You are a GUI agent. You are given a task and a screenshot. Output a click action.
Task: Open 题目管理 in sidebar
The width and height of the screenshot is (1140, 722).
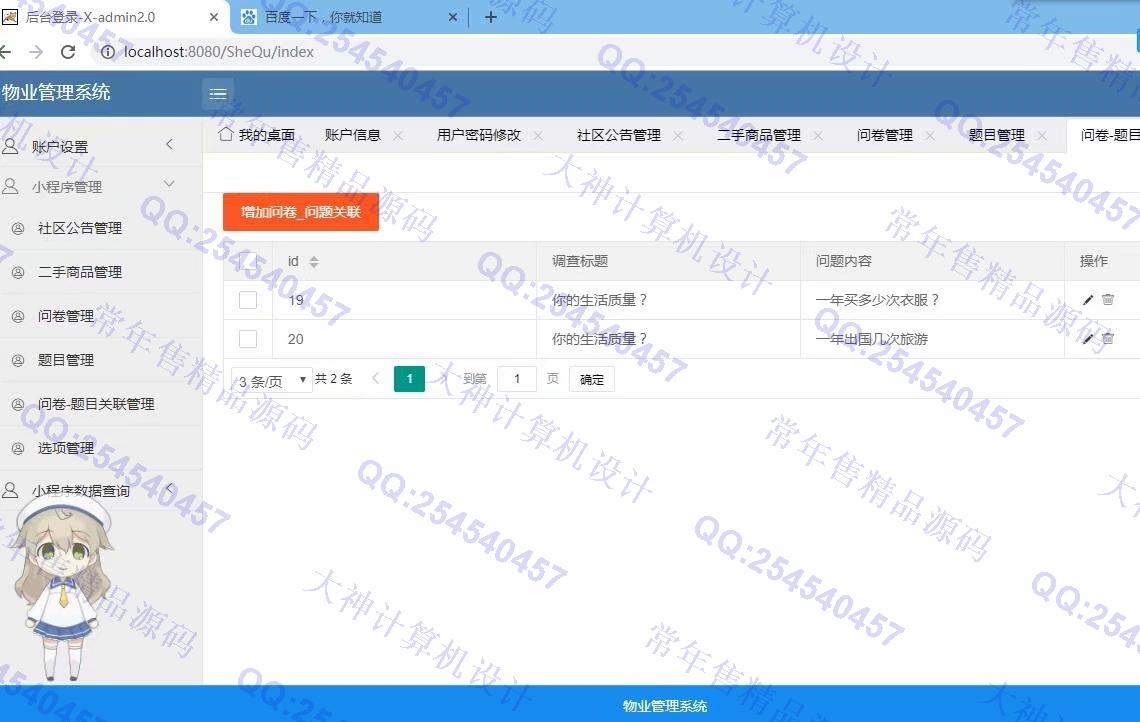click(66, 360)
